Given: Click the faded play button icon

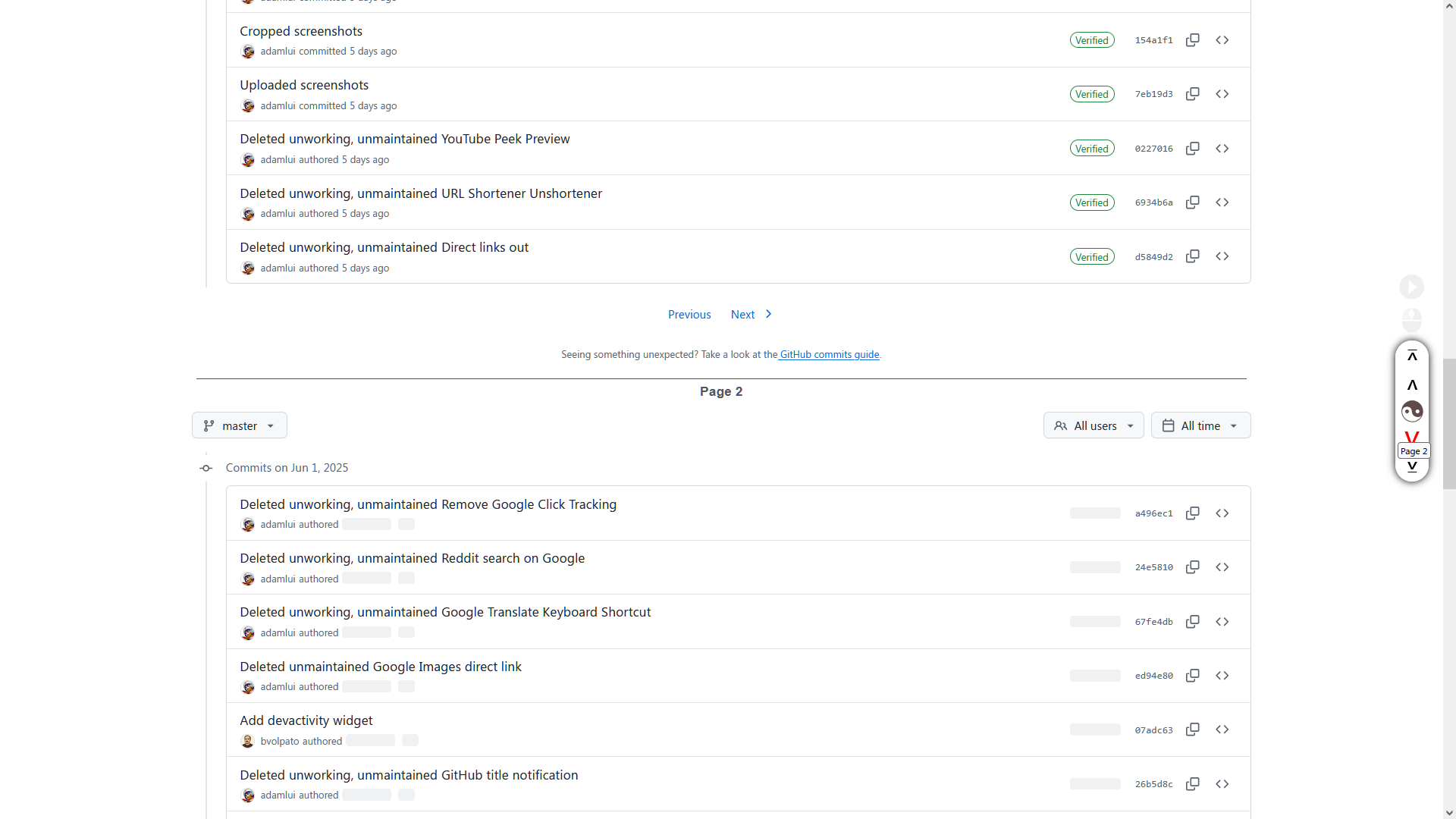Looking at the screenshot, I should tap(1411, 287).
